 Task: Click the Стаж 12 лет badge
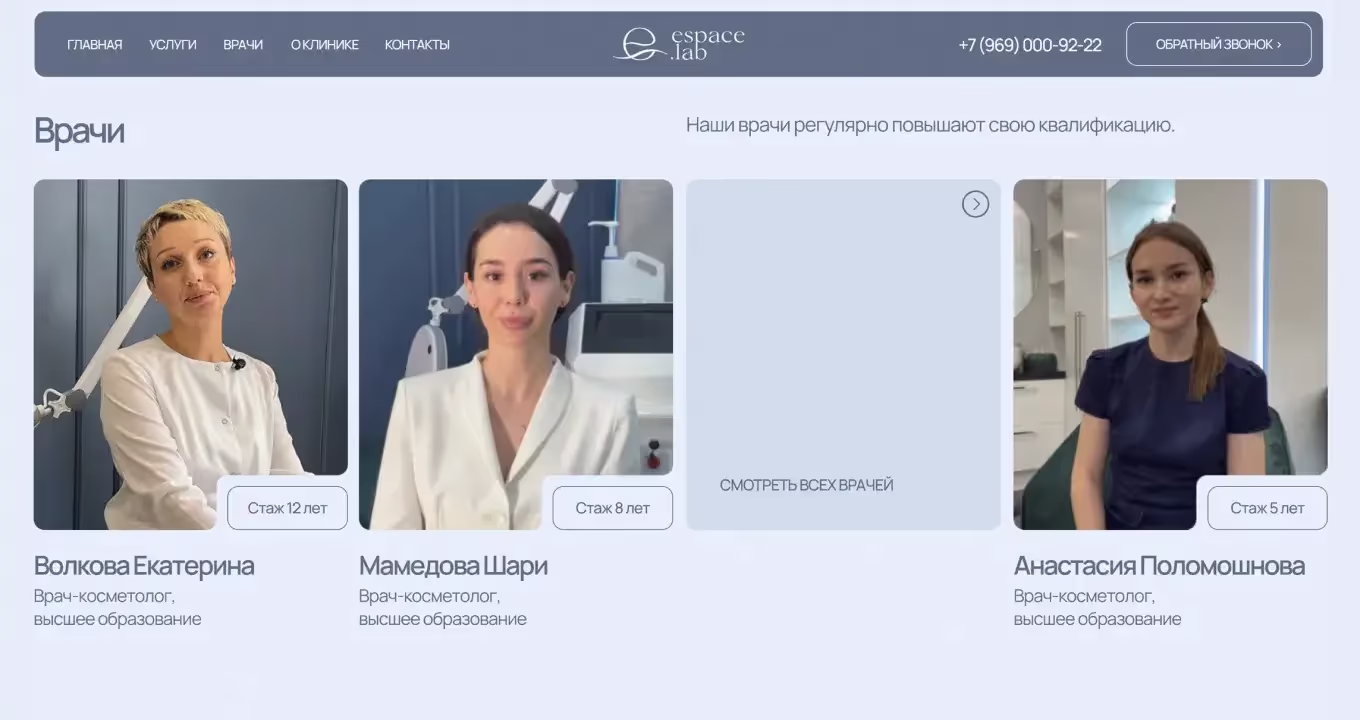[287, 508]
